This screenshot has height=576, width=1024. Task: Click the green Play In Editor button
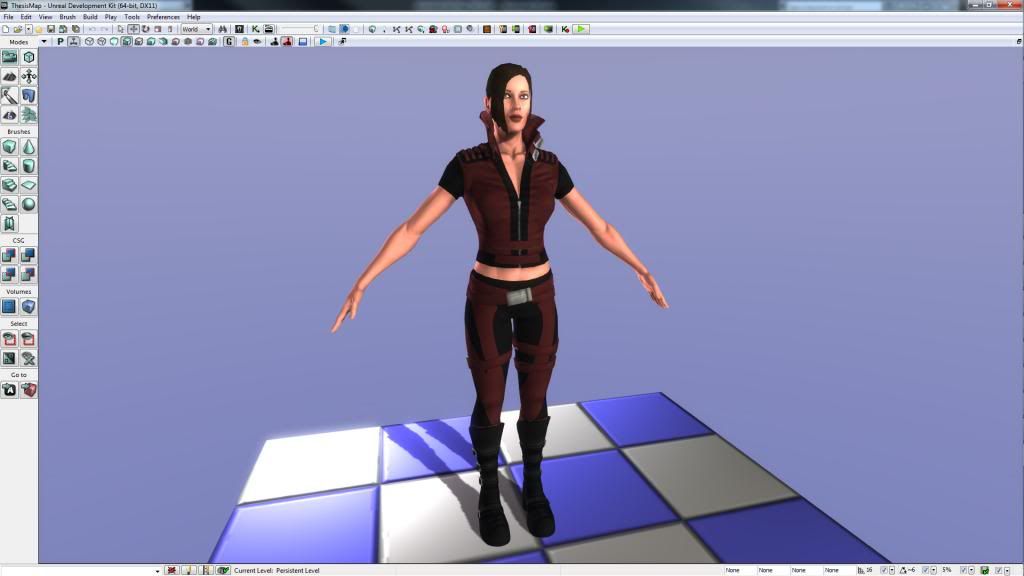581,29
